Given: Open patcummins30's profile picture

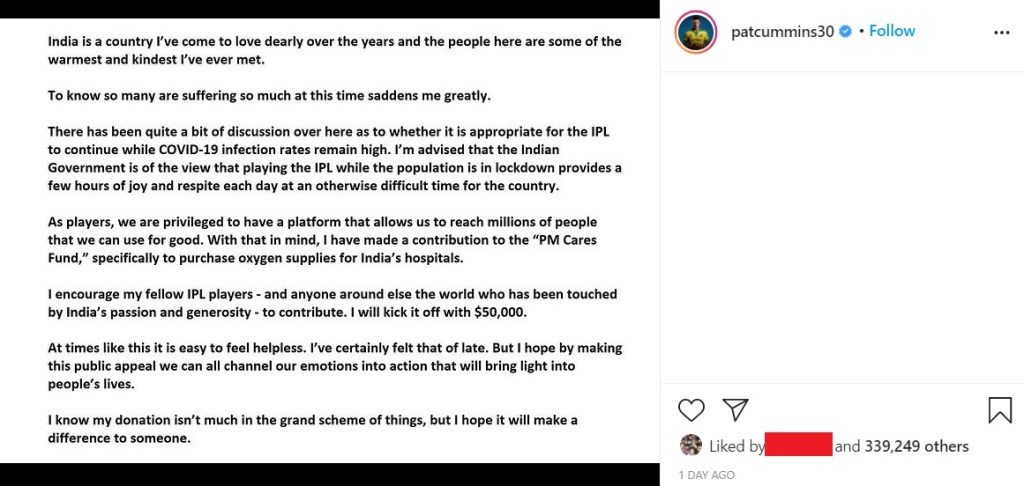Looking at the screenshot, I should pyautogui.click(x=695, y=33).
